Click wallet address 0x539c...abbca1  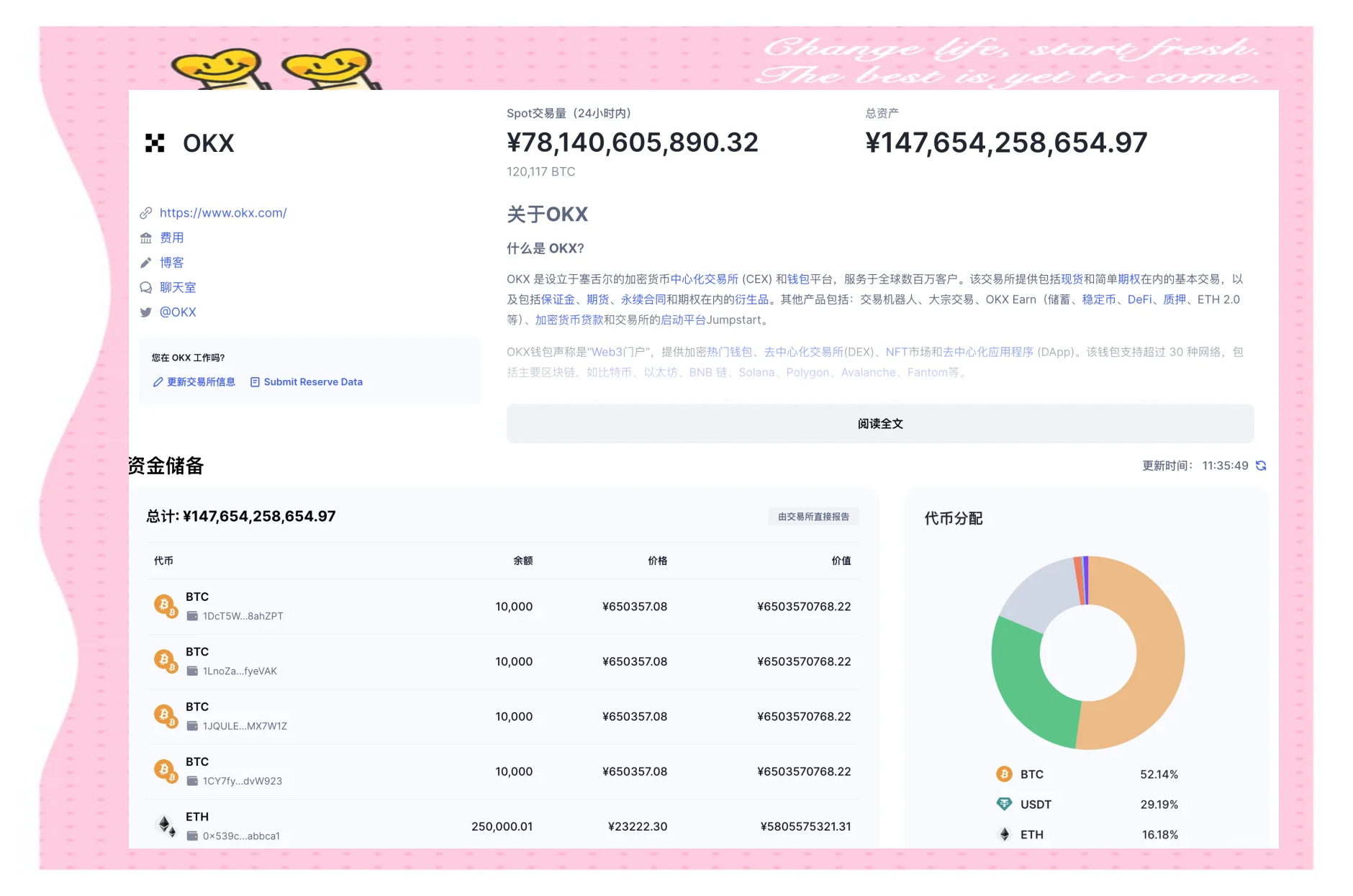(x=241, y=836)
